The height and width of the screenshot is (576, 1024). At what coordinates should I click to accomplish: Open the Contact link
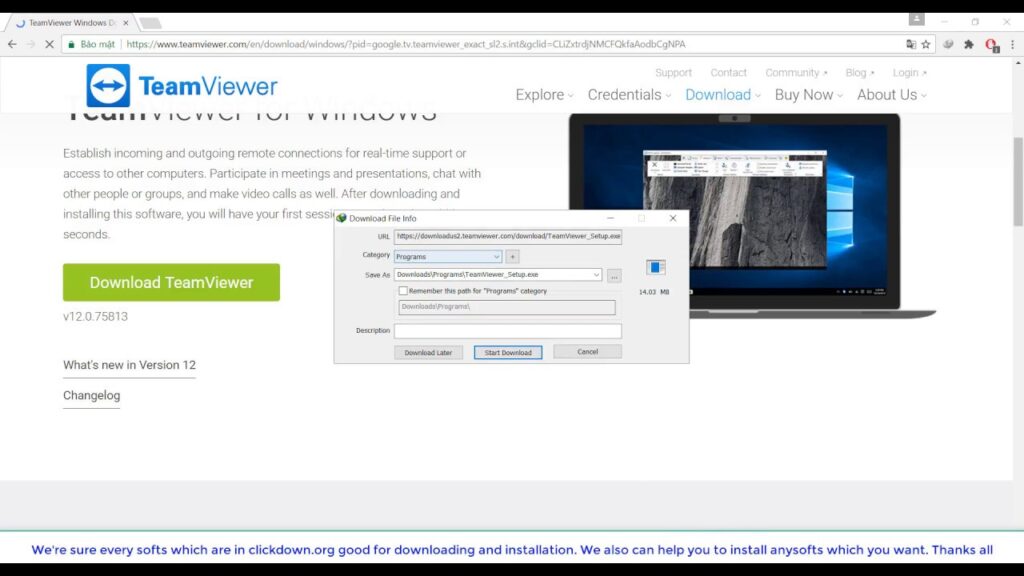[x=728, y=72]
